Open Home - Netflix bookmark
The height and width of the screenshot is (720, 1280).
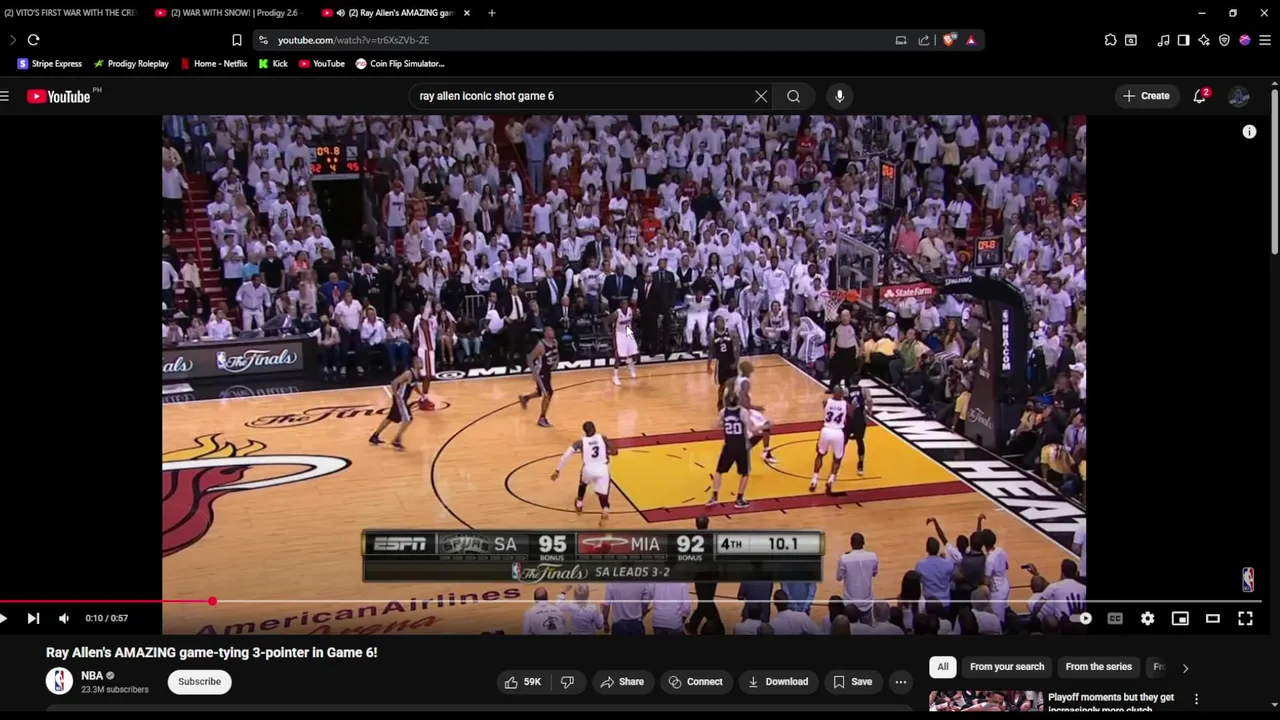click(x=214, y=63)
